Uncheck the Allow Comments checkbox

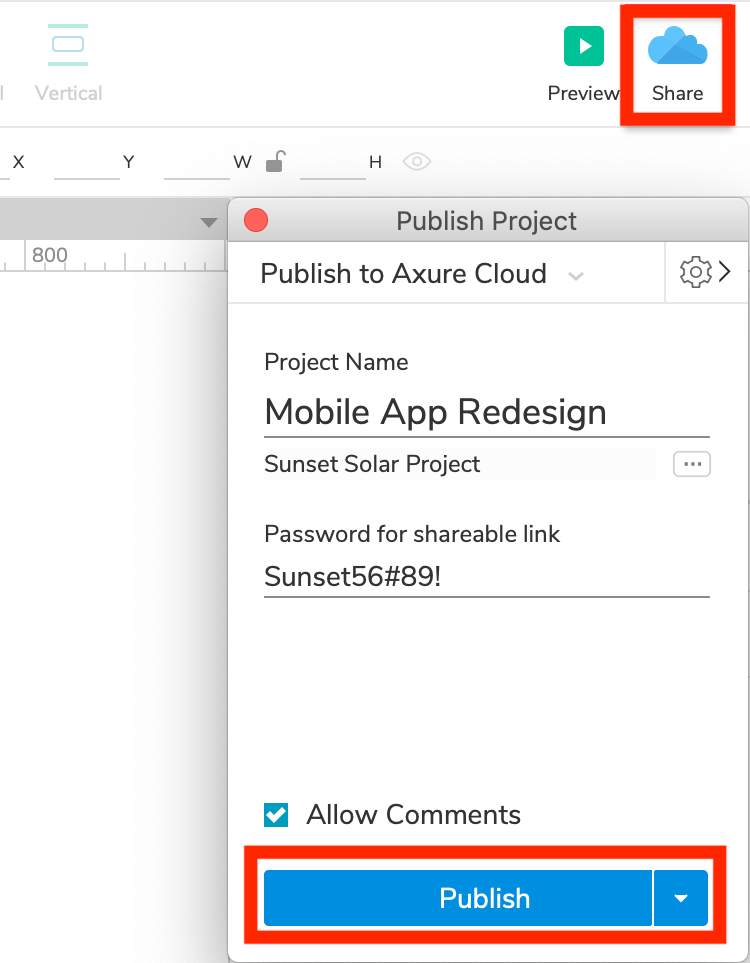(x=276, y=815)
